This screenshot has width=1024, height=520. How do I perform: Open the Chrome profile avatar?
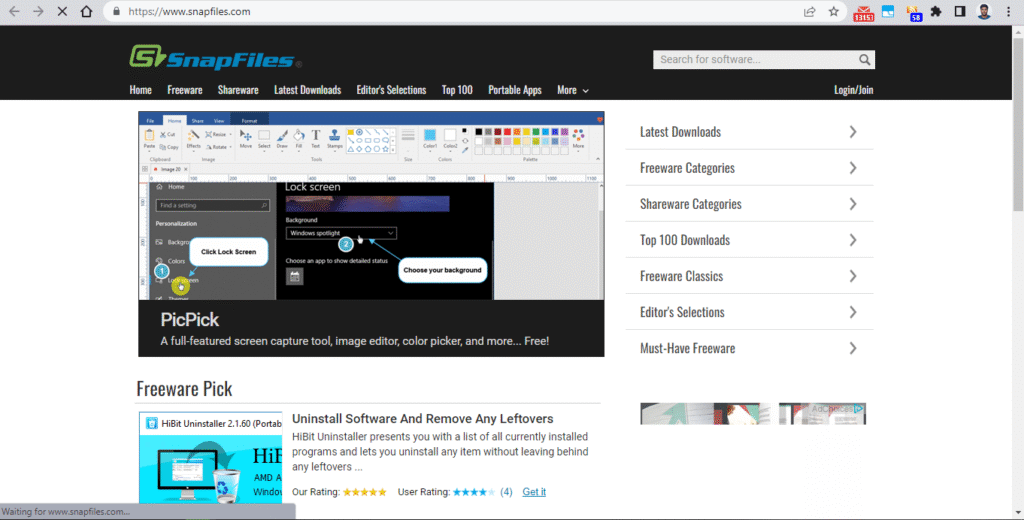click(x=984, y=12)
